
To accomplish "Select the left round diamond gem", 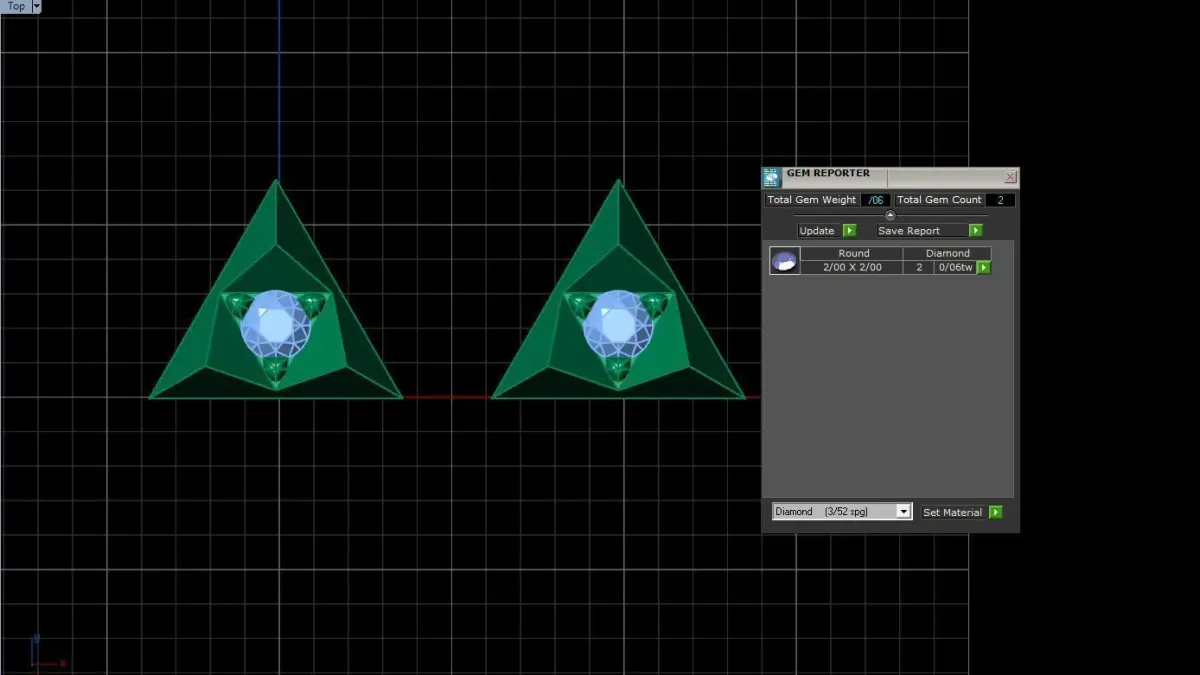I will (x=275, y=324).
